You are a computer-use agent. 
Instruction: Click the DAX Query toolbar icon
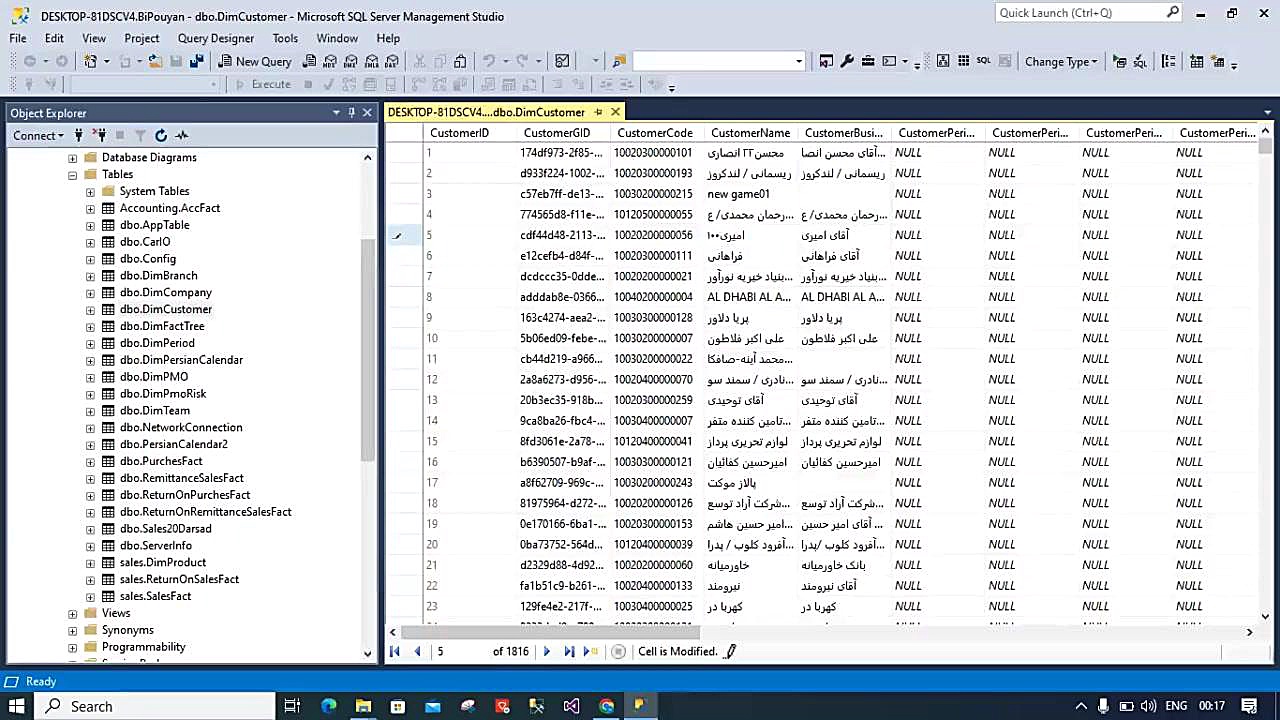point(392,61)
